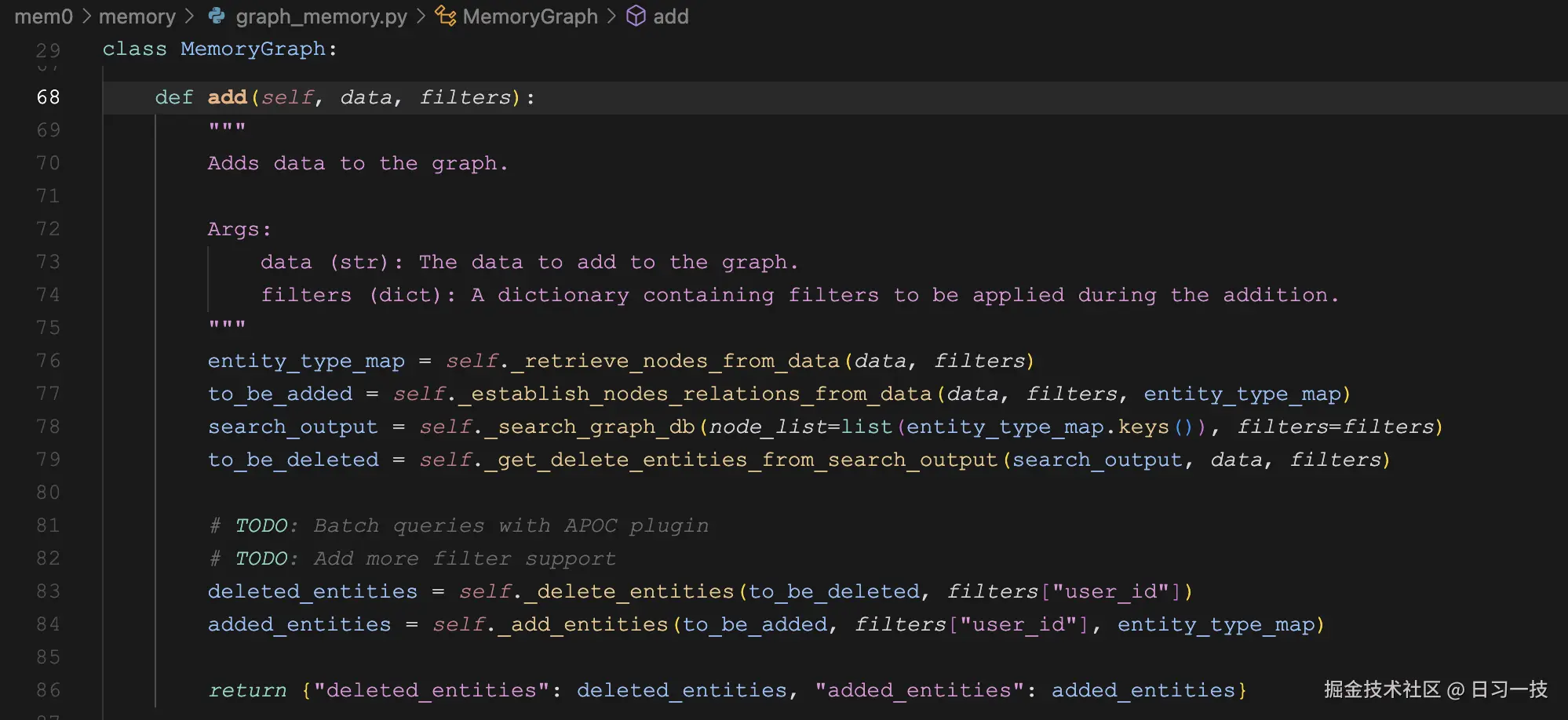
Task: Expand the chevron after mem0 breadcrumb
Action: 88,16
